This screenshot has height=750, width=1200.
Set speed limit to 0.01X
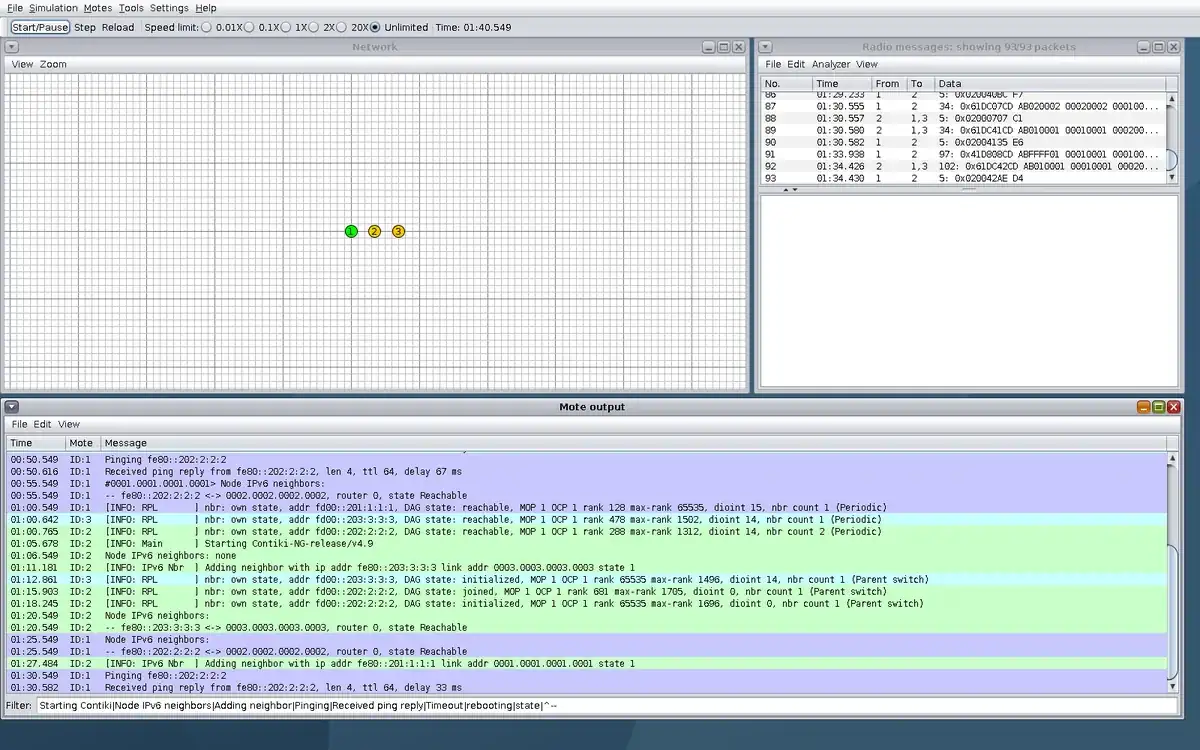pyautogui.click(x=207, y=27)
